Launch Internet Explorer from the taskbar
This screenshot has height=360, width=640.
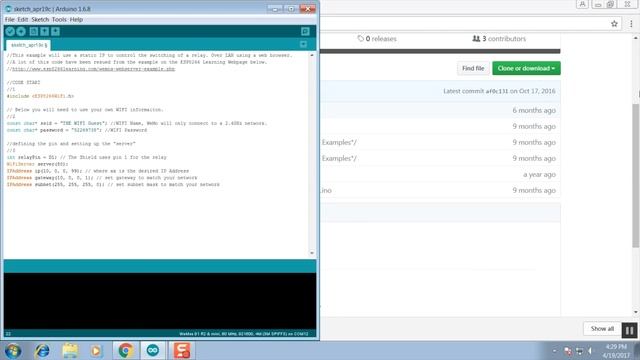[42, 351]
